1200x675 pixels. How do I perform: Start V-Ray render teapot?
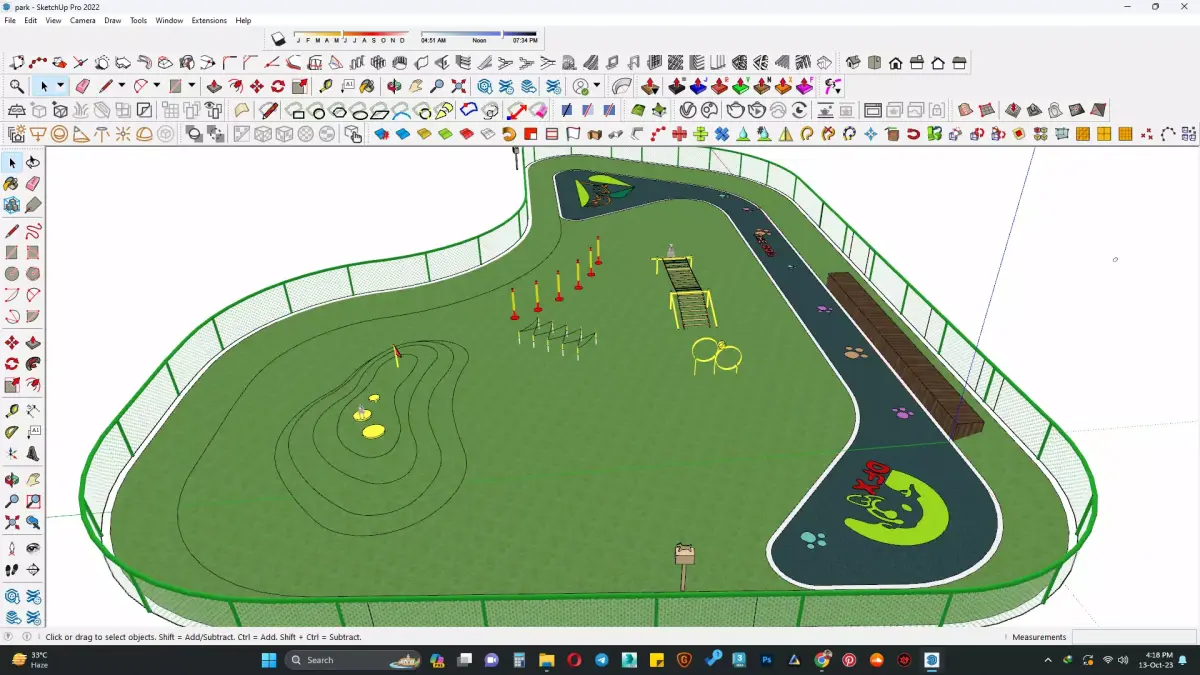[x=735, y=110]
